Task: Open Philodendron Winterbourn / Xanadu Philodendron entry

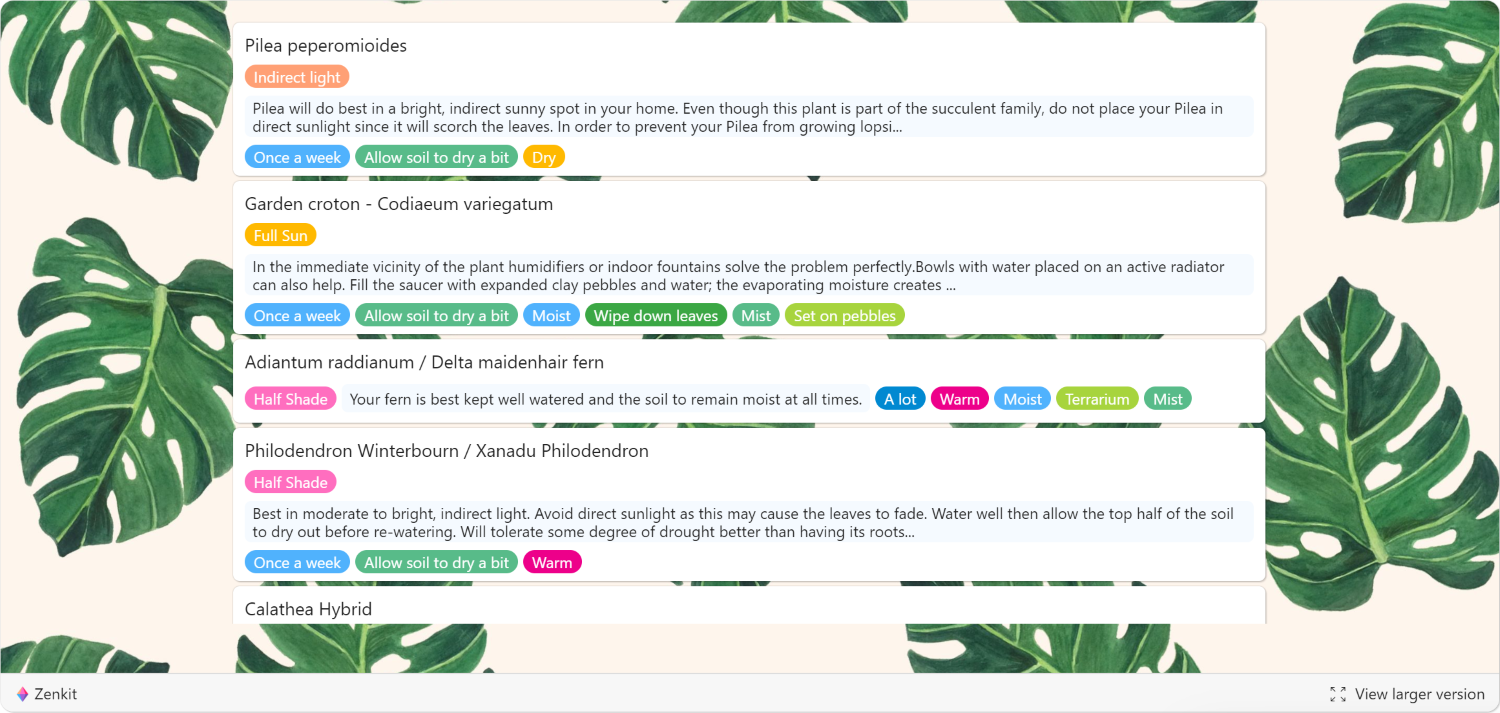Action: (447, 451)
